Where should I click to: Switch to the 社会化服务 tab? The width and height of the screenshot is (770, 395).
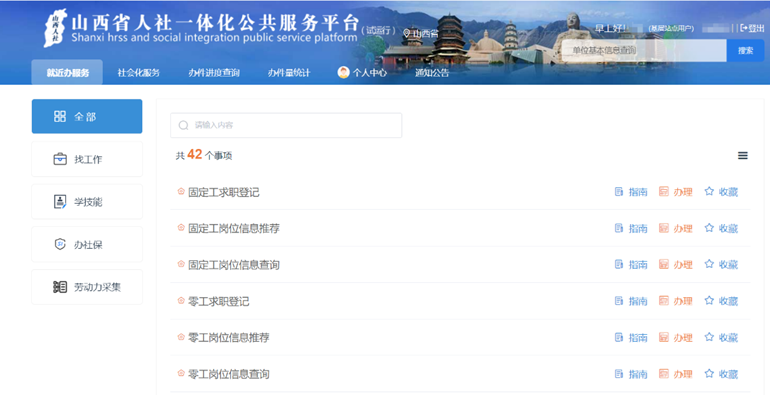pyautogui.click(x=138, y=73)
